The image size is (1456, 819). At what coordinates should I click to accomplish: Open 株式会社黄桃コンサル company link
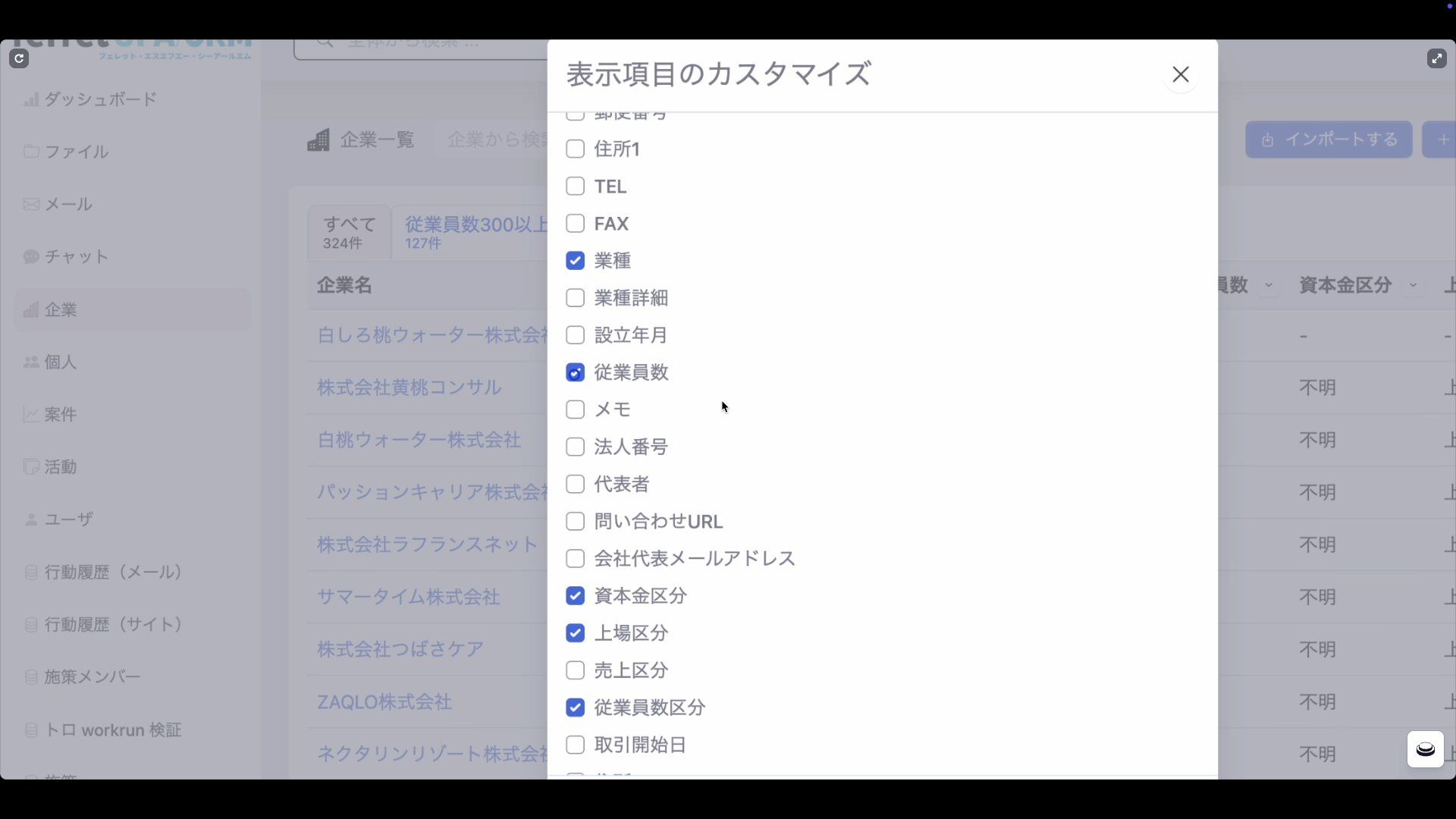point(409,388)
